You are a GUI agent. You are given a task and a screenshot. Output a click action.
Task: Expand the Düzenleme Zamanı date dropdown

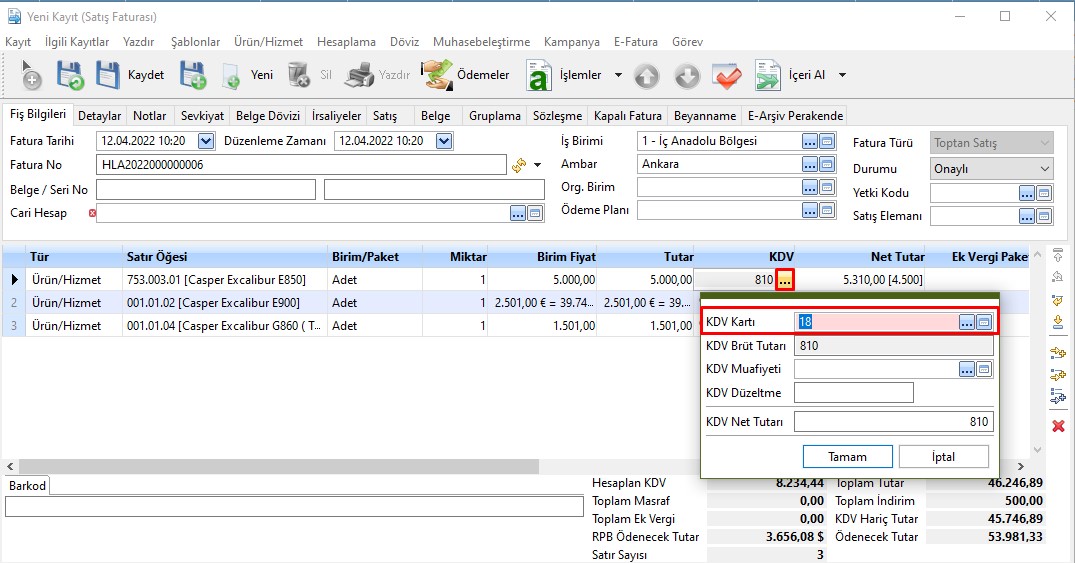tap(444, 141)
